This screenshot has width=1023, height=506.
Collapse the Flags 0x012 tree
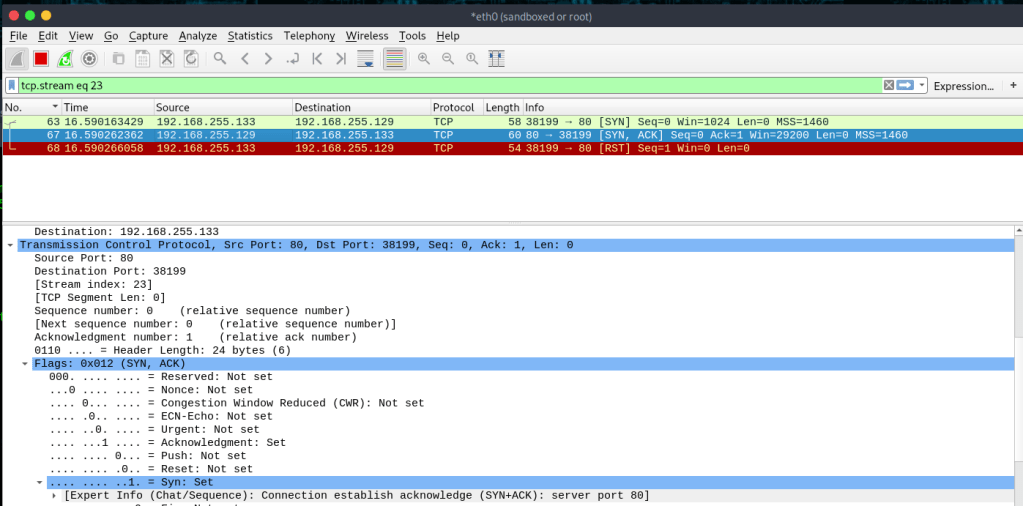tap(25, 364)
